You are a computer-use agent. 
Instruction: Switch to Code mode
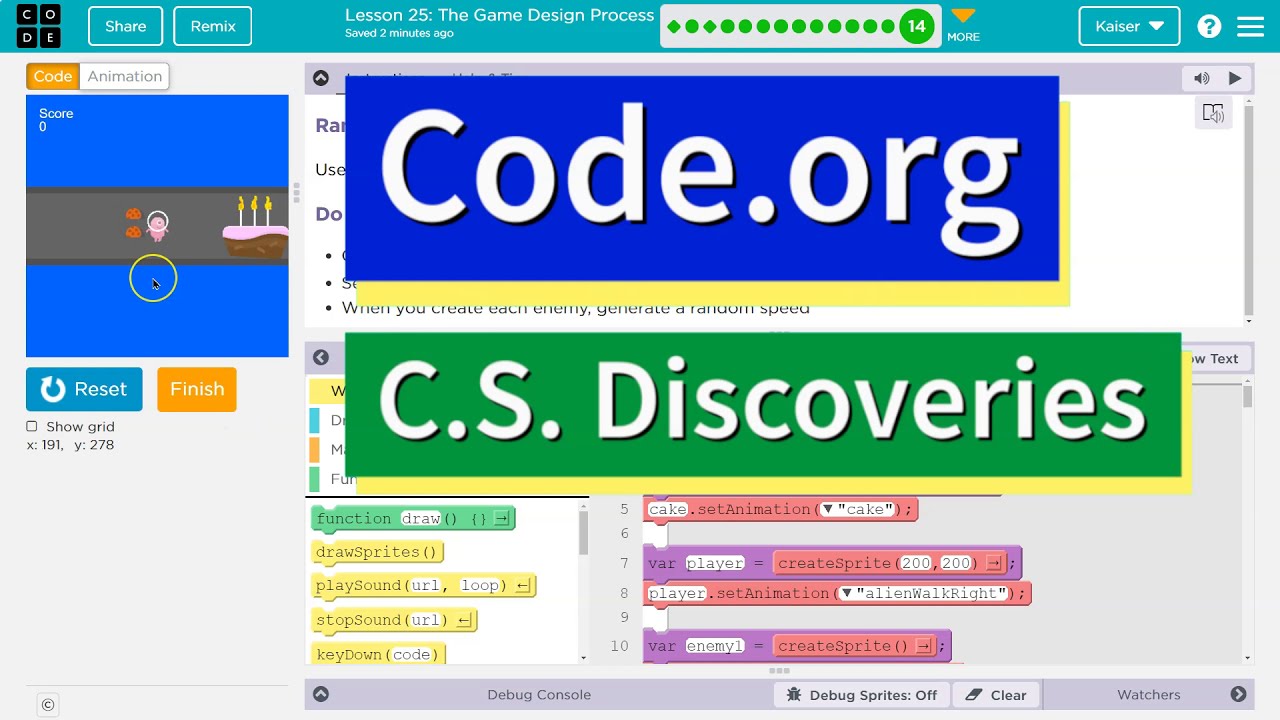click(x=53, y=76)
